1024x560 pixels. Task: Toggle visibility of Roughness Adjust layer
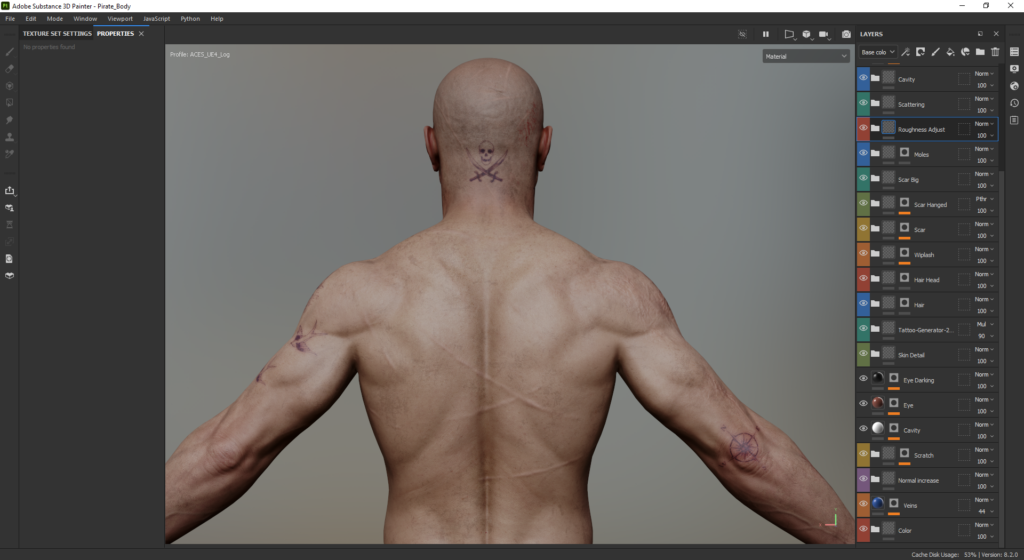pyautogui.click(x=863, y=128)
